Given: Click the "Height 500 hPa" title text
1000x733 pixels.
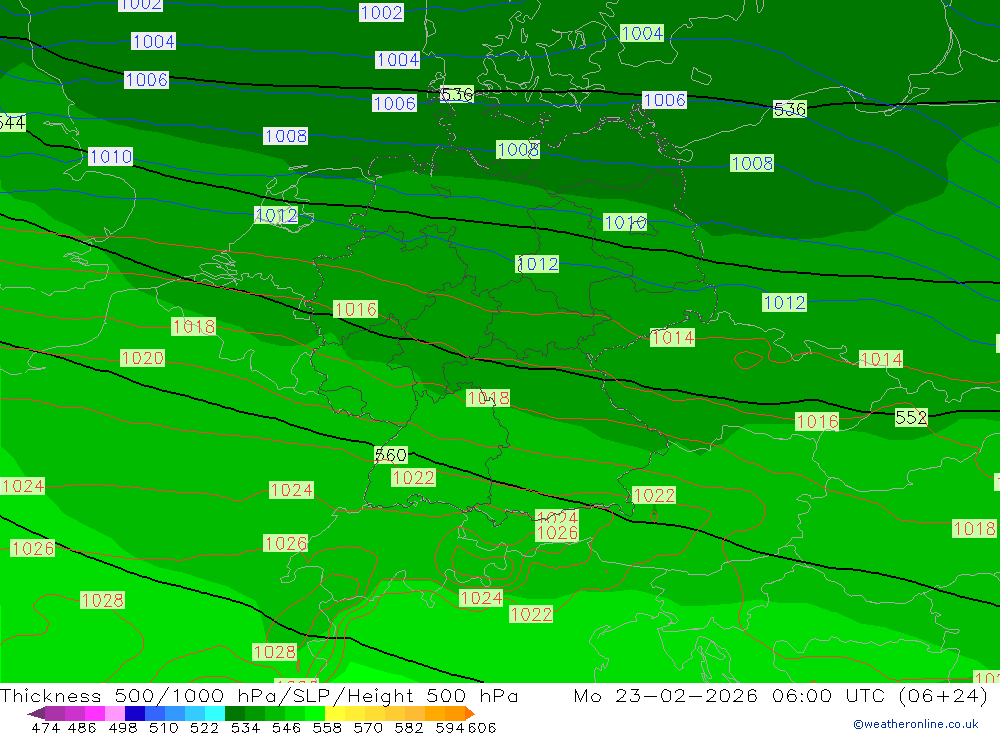Looking at the screenshot, I should [433, 695].
